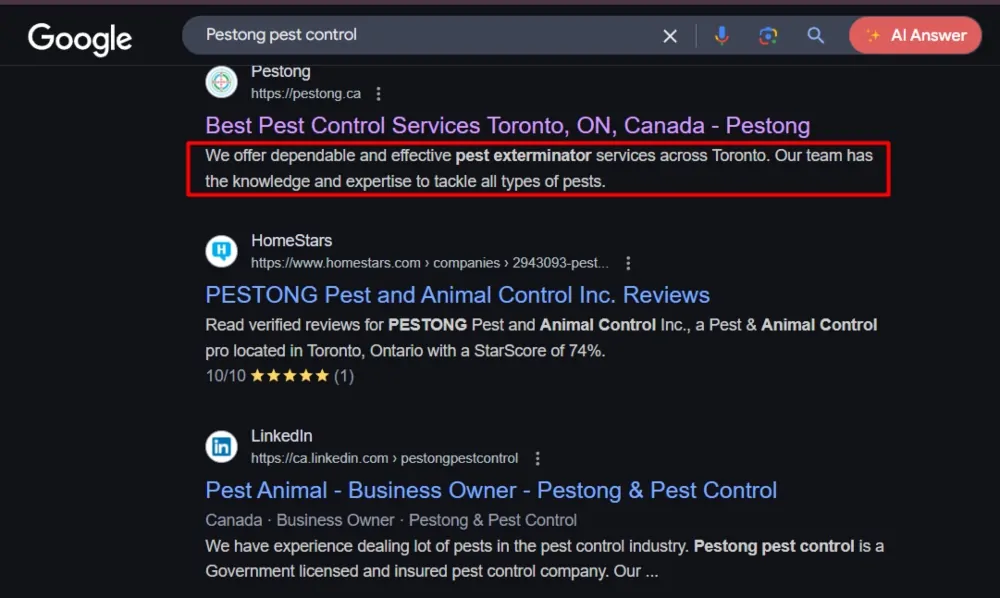Click the LinkedIn site favicon
The width and height of the screenshot is (1000, 598).
pyautogui.click(x=221, y=446)
